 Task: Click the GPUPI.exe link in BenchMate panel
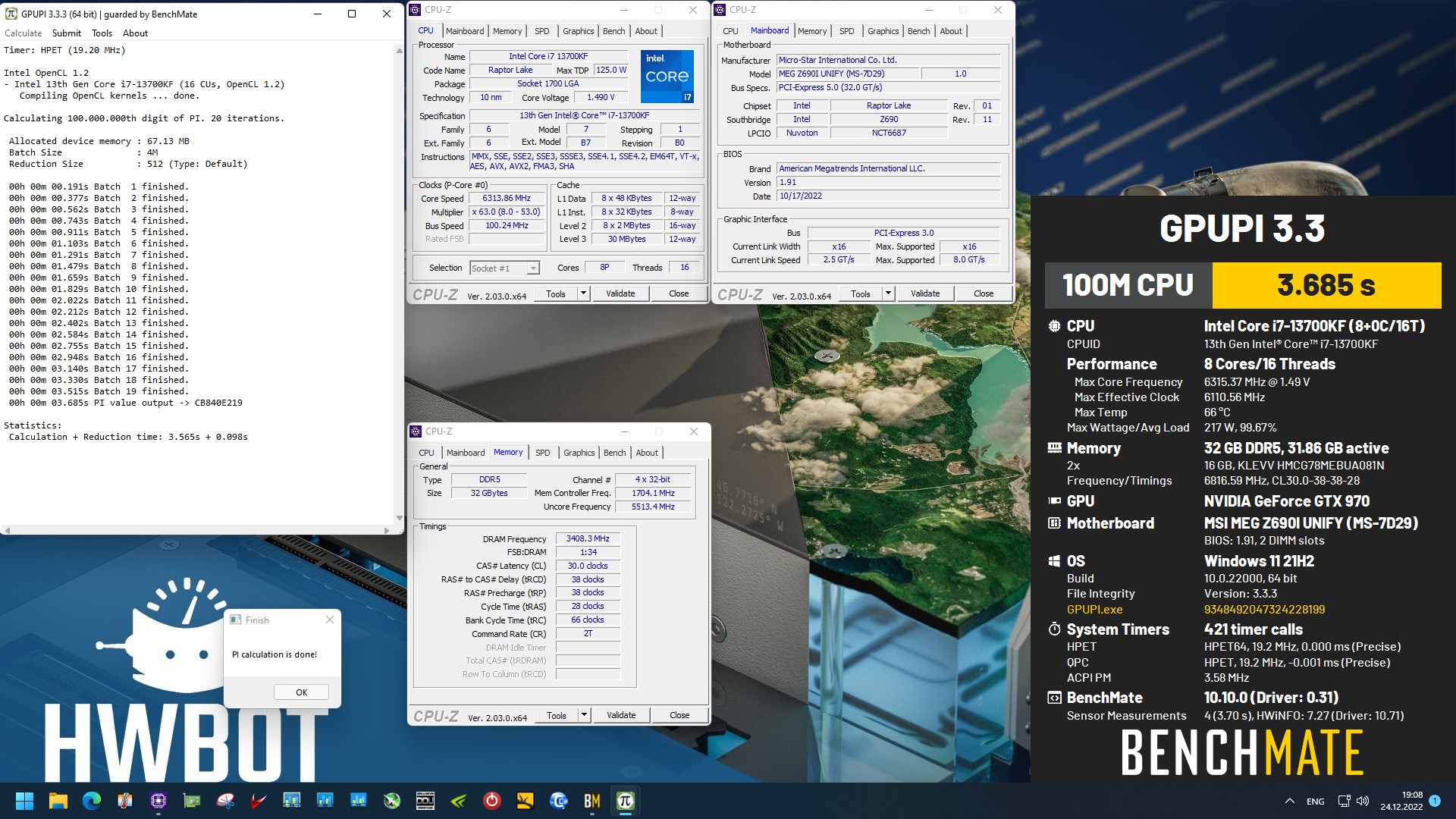[1094, 609]
